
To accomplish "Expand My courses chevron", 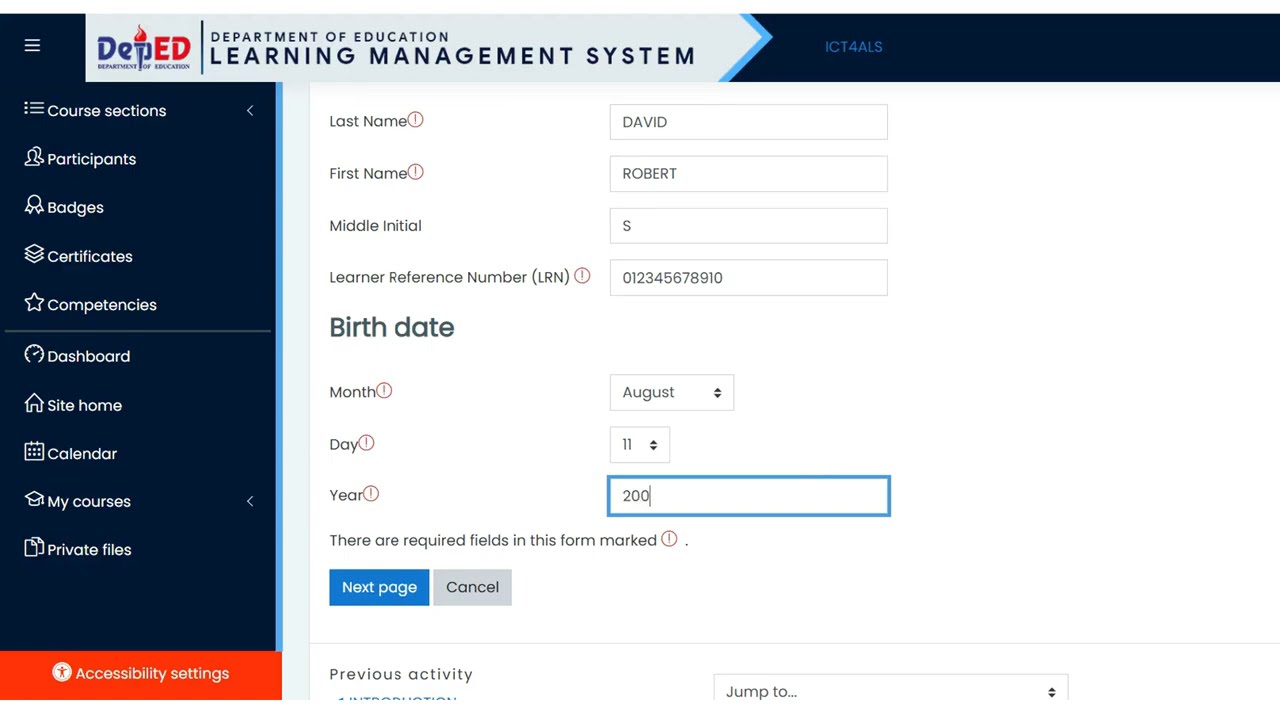I will click(250, 501).
